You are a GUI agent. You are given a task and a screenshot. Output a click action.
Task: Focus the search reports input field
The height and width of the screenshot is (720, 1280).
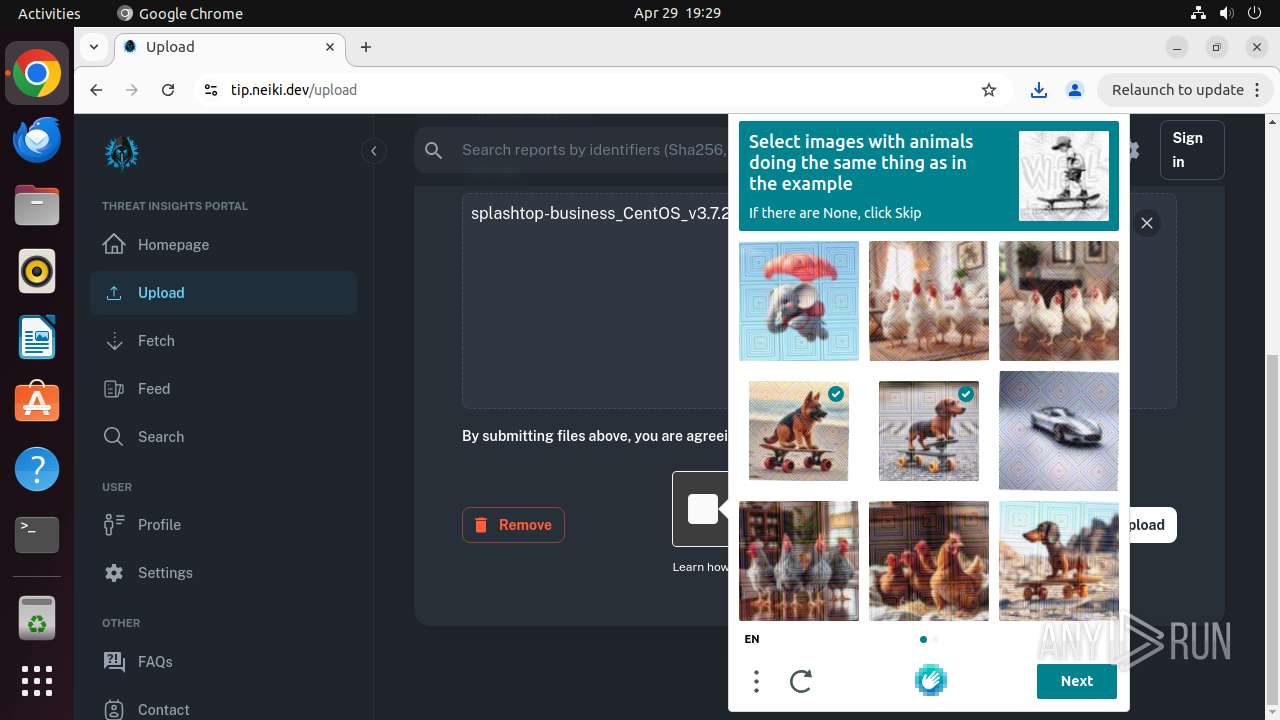[592, 150]
